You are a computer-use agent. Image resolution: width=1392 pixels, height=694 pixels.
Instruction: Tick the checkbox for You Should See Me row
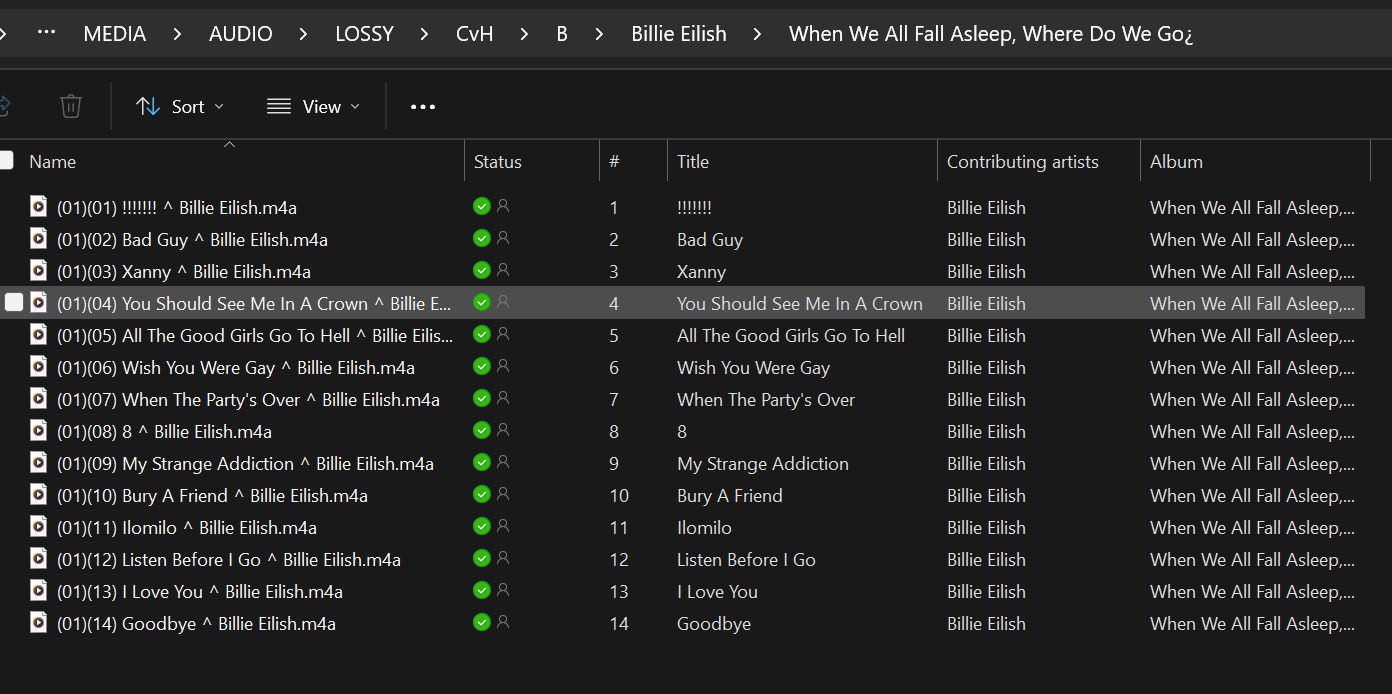(x=14, y=302)
